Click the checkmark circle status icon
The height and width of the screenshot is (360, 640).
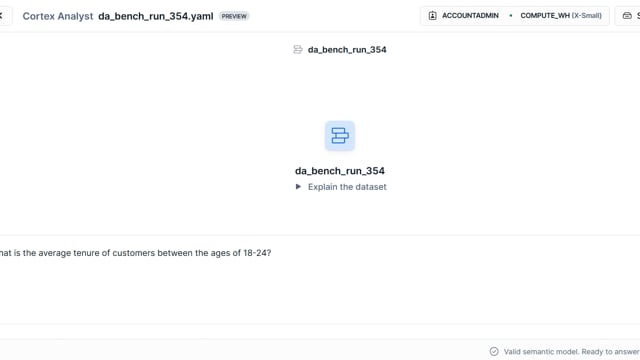click(x=494, y=351)
